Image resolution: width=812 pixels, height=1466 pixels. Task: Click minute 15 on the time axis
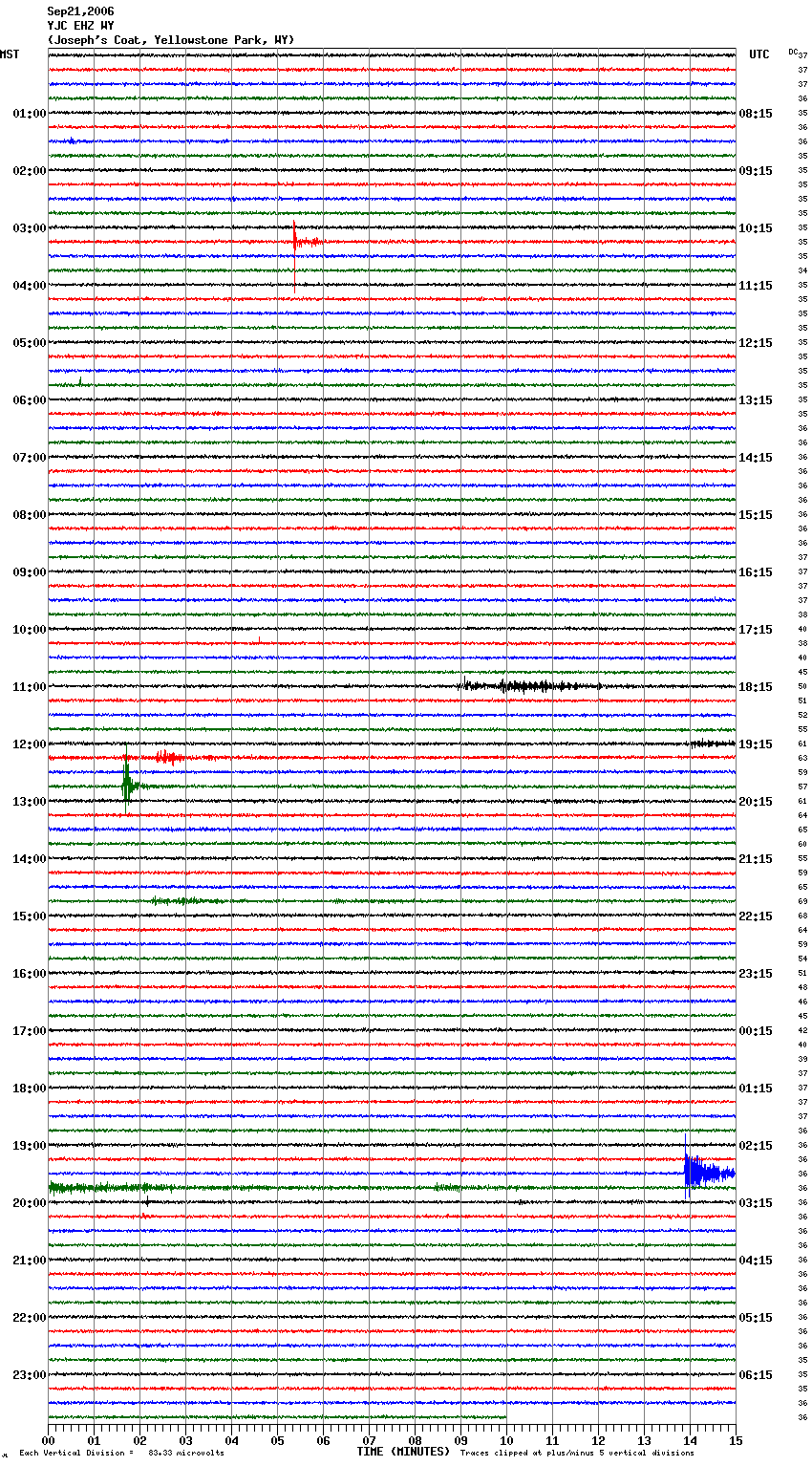point(736,1440)
